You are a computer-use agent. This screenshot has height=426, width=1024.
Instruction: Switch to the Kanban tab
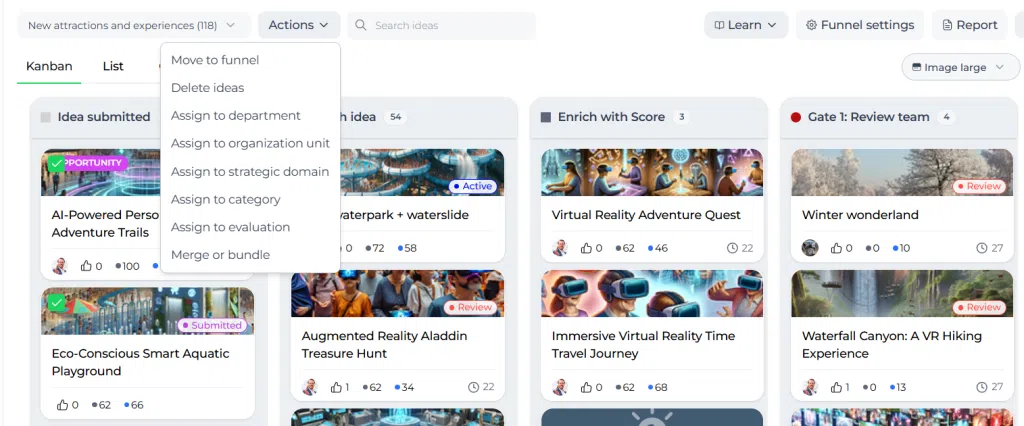coord(49,66)
